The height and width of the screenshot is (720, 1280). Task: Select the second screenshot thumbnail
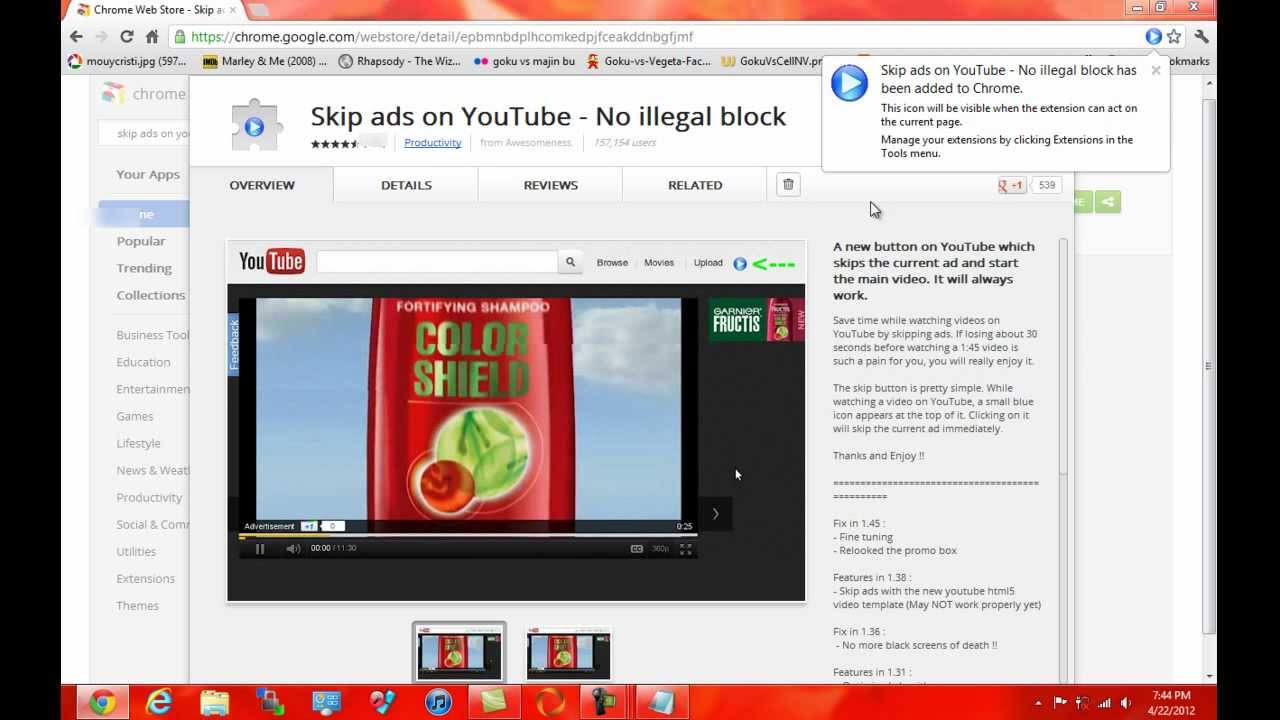coord(568,652)
